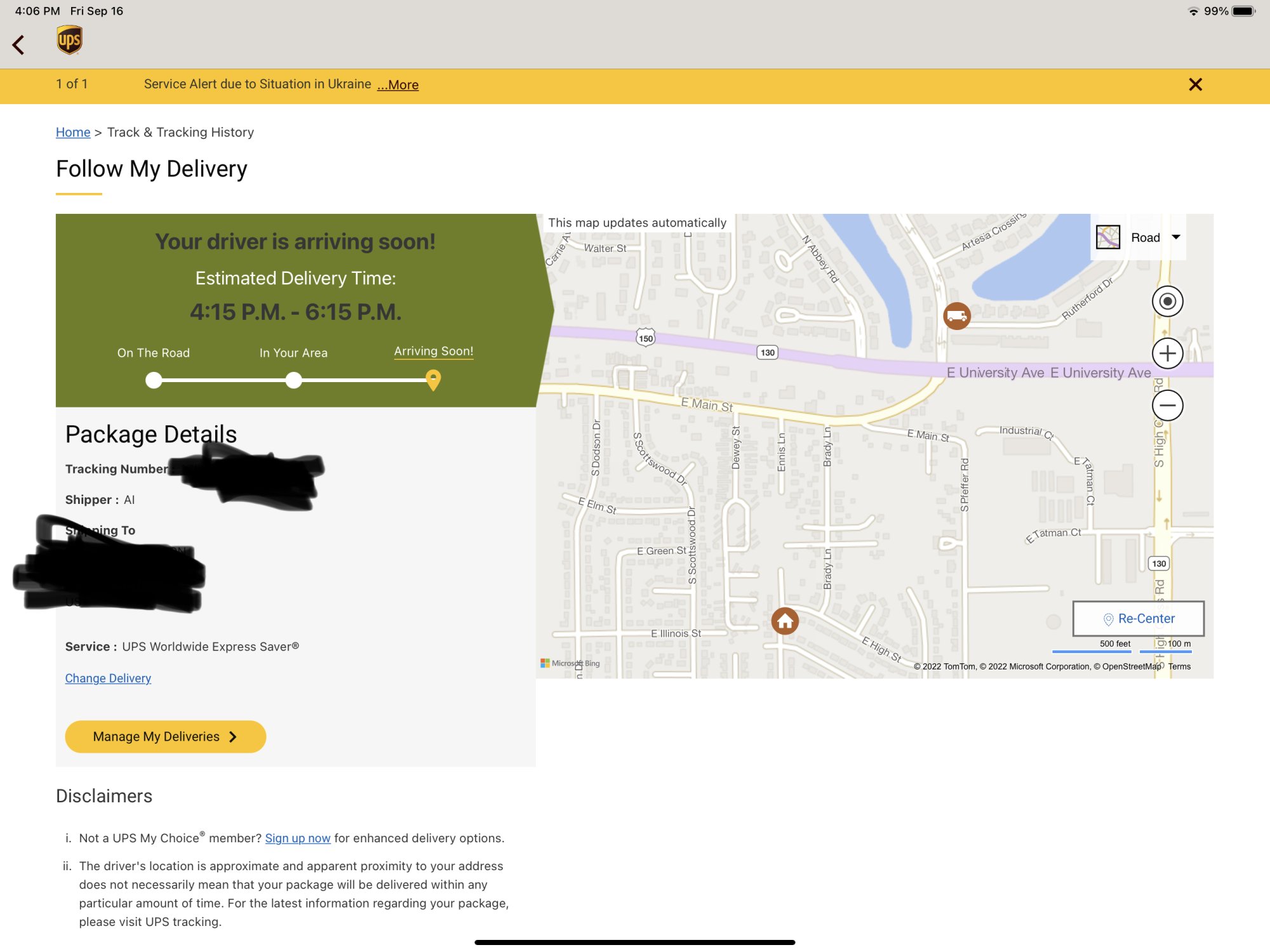Select the On The Road progress dot

154,380
